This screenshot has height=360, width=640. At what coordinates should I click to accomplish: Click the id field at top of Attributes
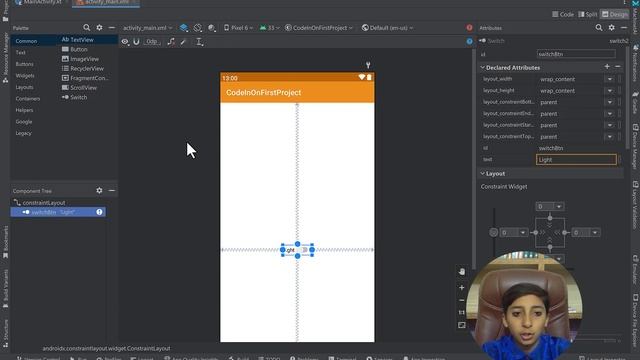point(576,54)
